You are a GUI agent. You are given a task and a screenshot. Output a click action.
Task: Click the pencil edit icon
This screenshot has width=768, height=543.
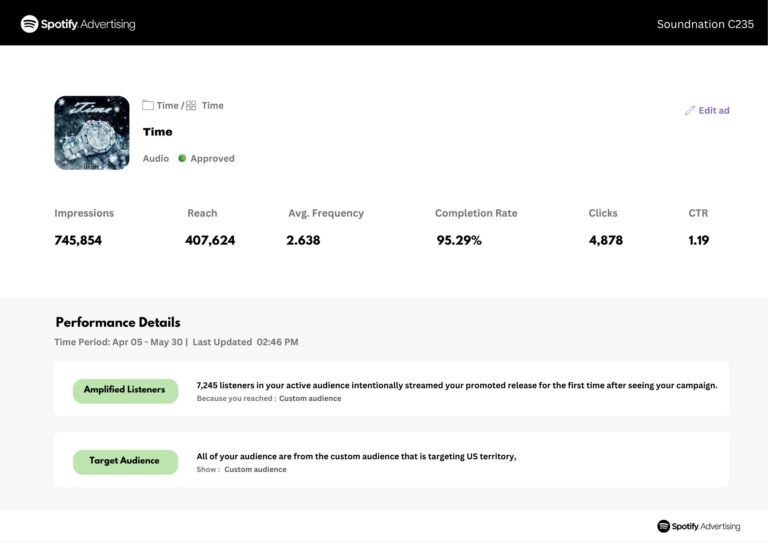click(x=690, y=111)
